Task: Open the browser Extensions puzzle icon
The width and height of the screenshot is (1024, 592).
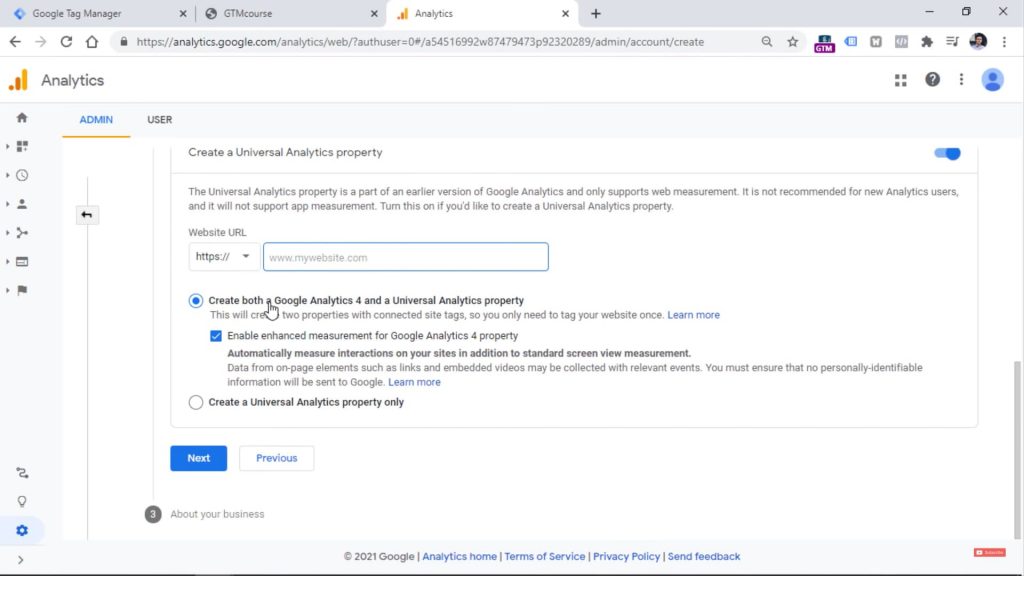Action: [x=926, y=42]
